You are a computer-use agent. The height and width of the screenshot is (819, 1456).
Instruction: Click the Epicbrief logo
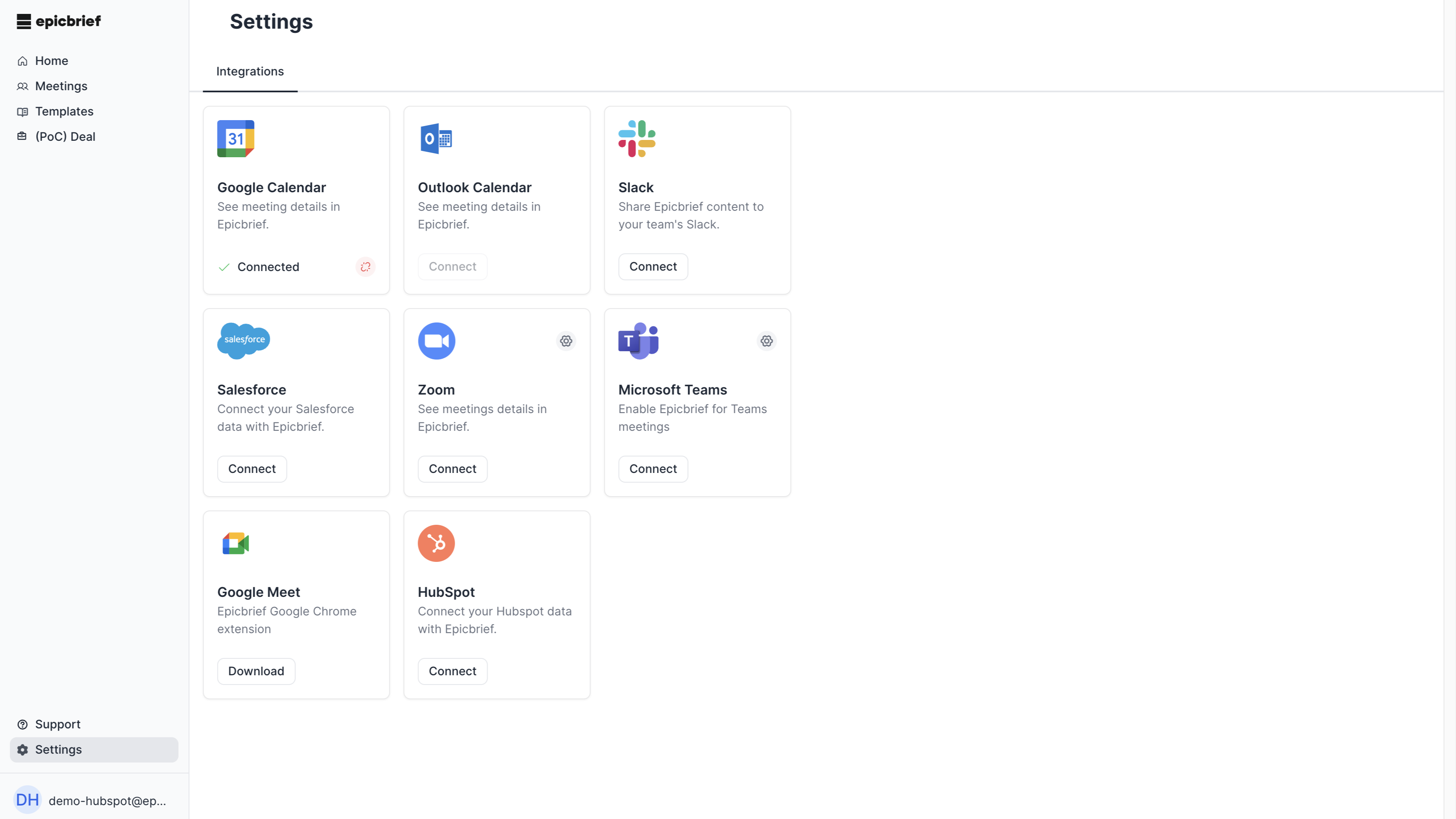tap(58, 21)
